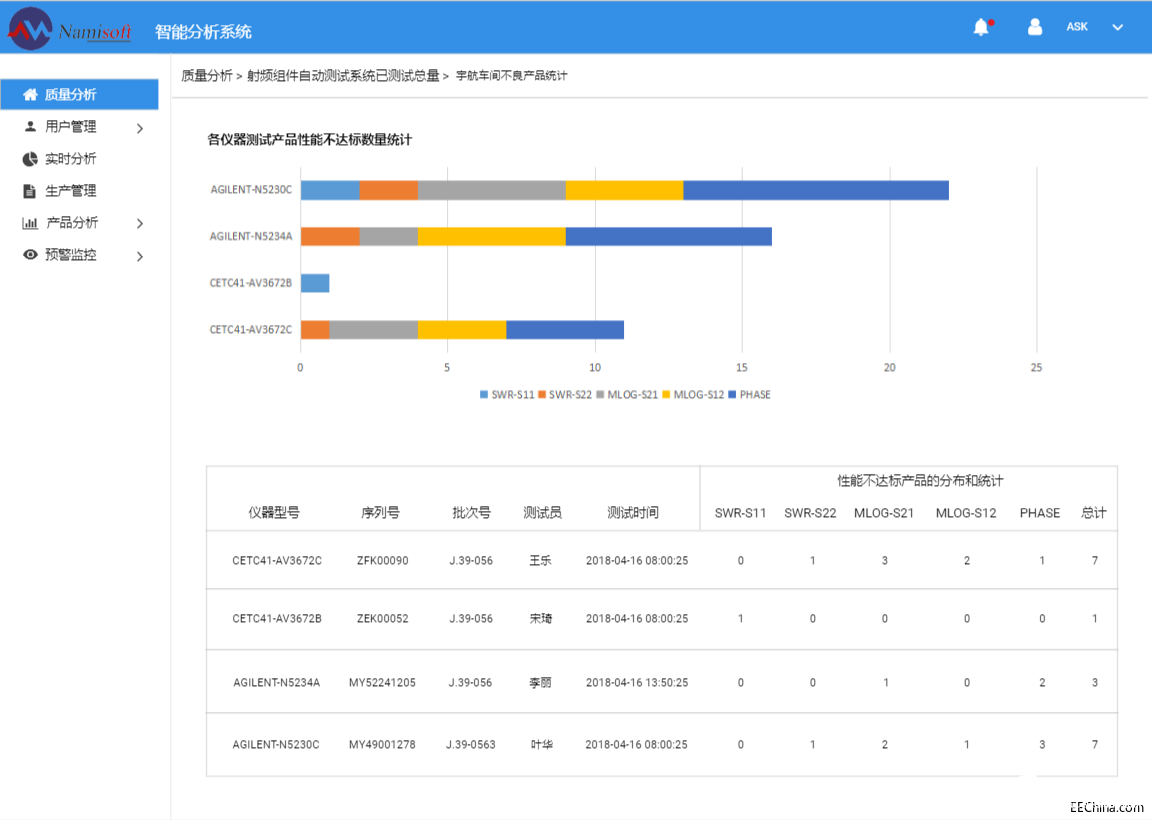Click the notification bell icon
Viewport: 1152px width, 820px height.
(x=981, y=28)
